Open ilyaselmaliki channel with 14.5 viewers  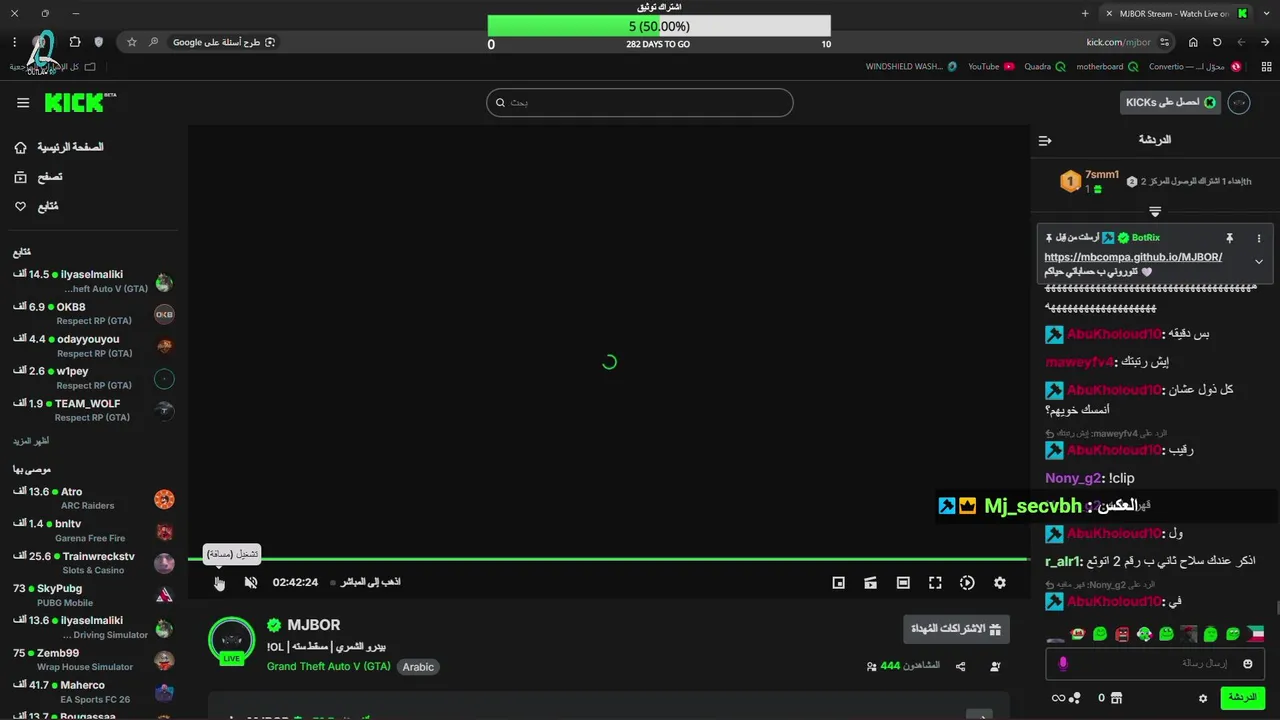tap(93, 281)
